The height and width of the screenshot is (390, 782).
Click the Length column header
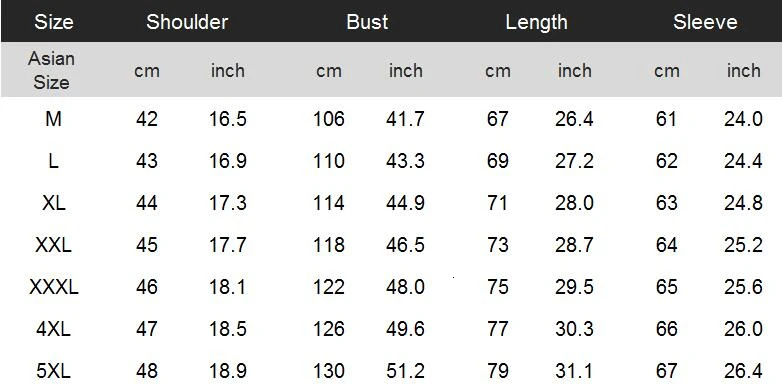coord(537,22)
